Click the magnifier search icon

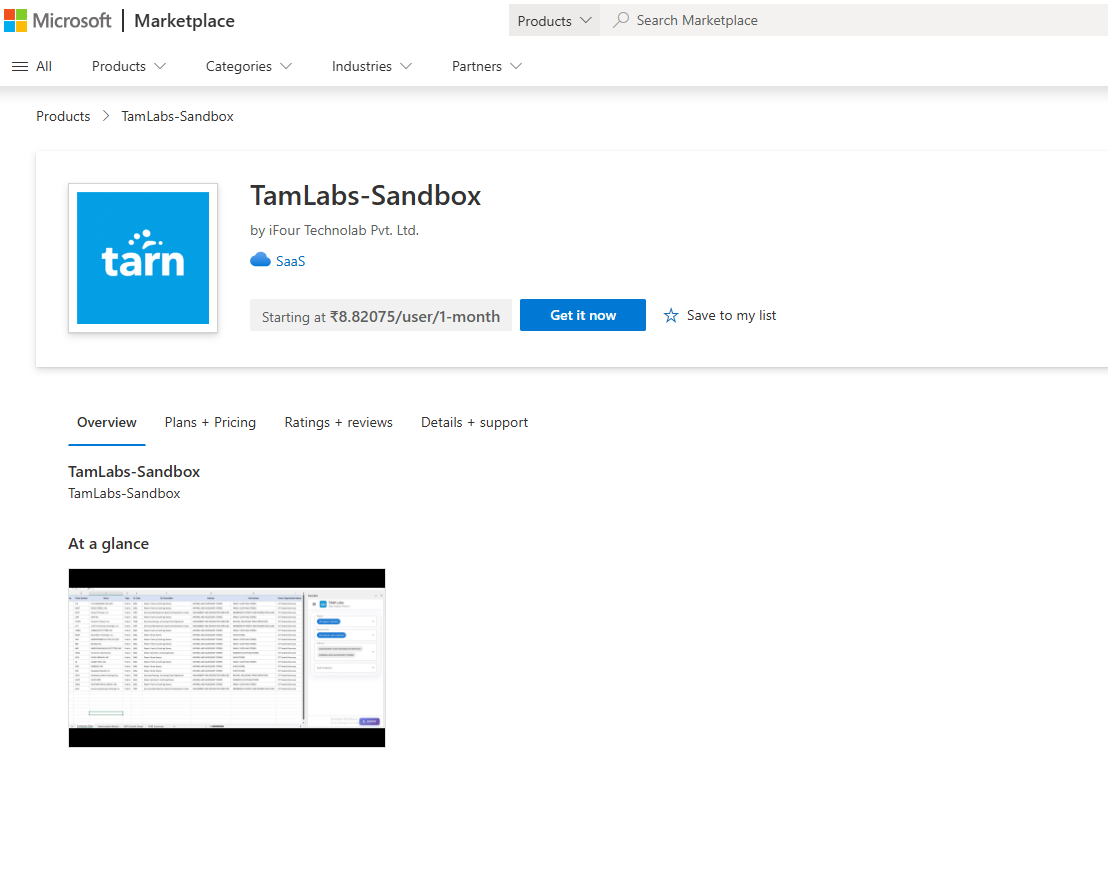[620, 20]
